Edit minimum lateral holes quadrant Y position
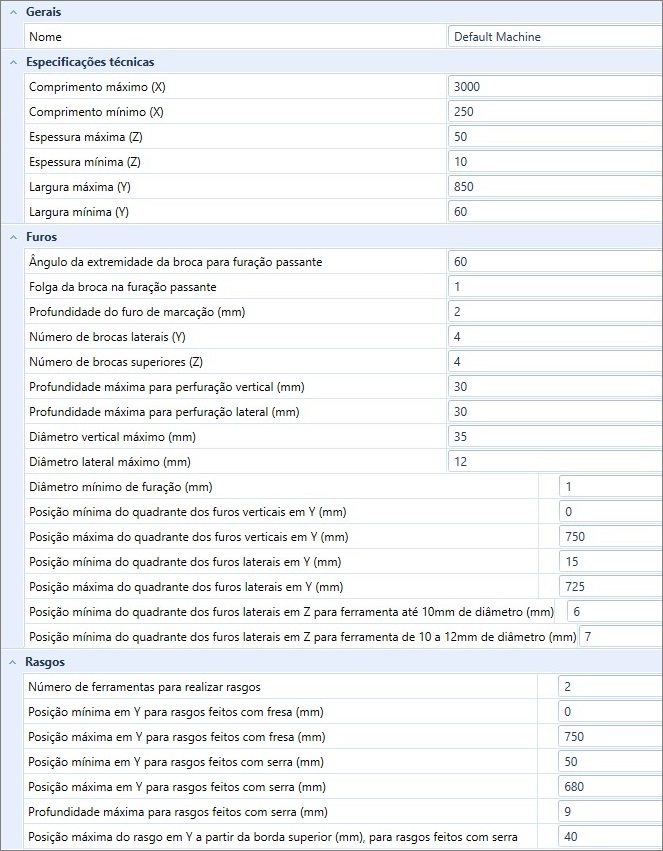 [611, 561]
